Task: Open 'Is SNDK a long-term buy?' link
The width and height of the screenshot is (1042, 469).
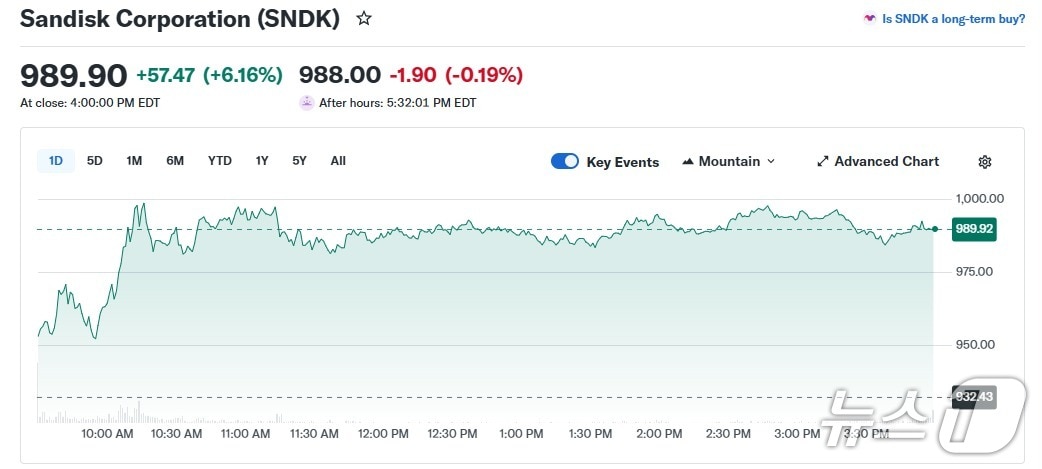Action: click(x=953, y=19)
